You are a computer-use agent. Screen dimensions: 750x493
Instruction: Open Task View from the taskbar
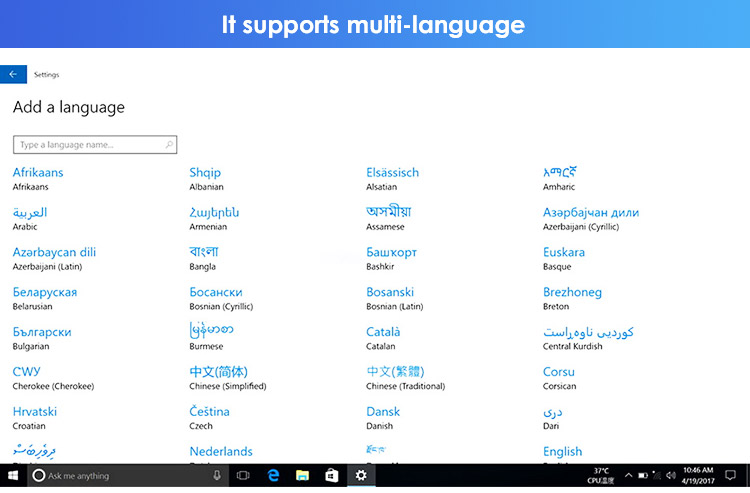tap(243, 475)
